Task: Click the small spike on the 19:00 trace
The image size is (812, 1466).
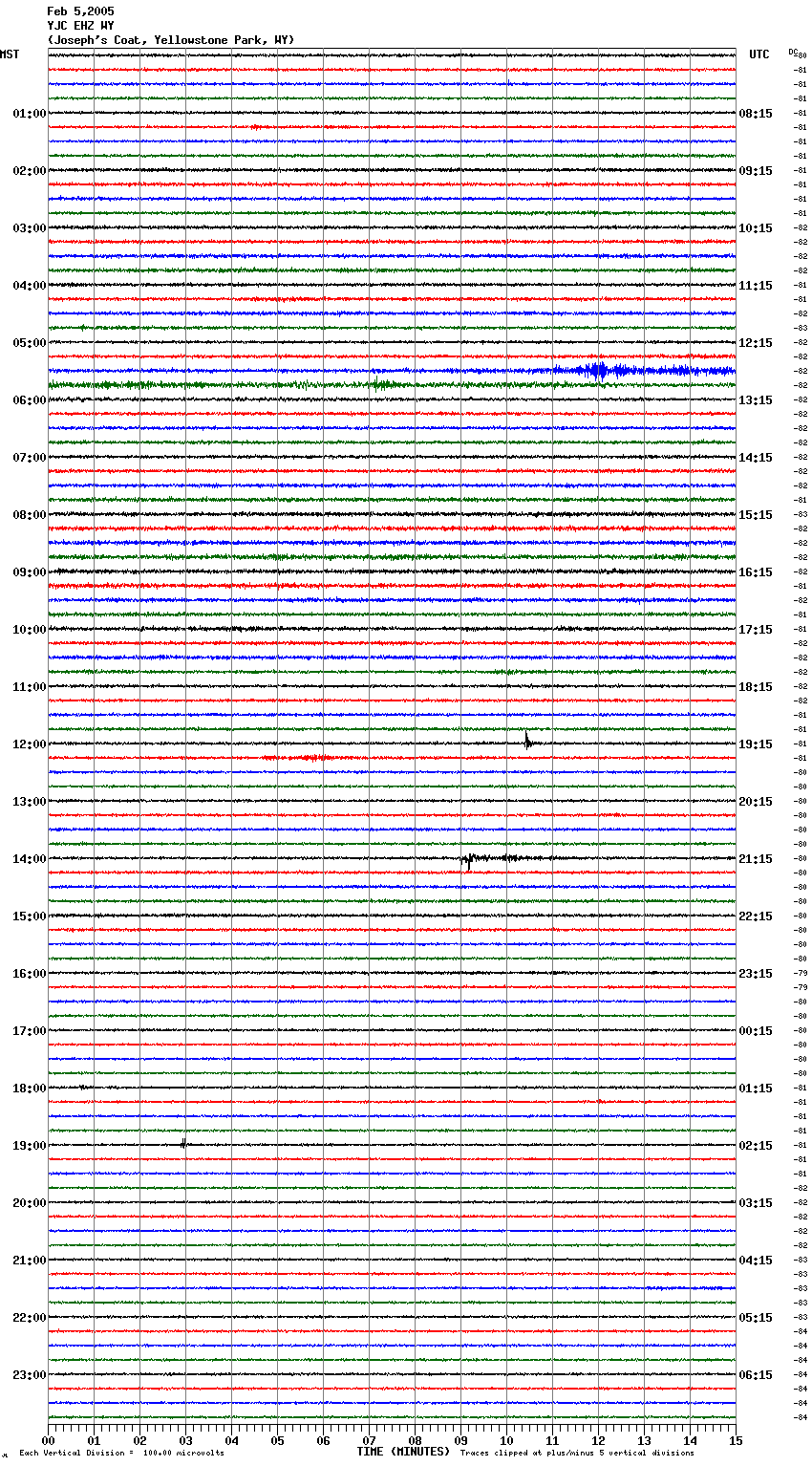Action: 182,1143
